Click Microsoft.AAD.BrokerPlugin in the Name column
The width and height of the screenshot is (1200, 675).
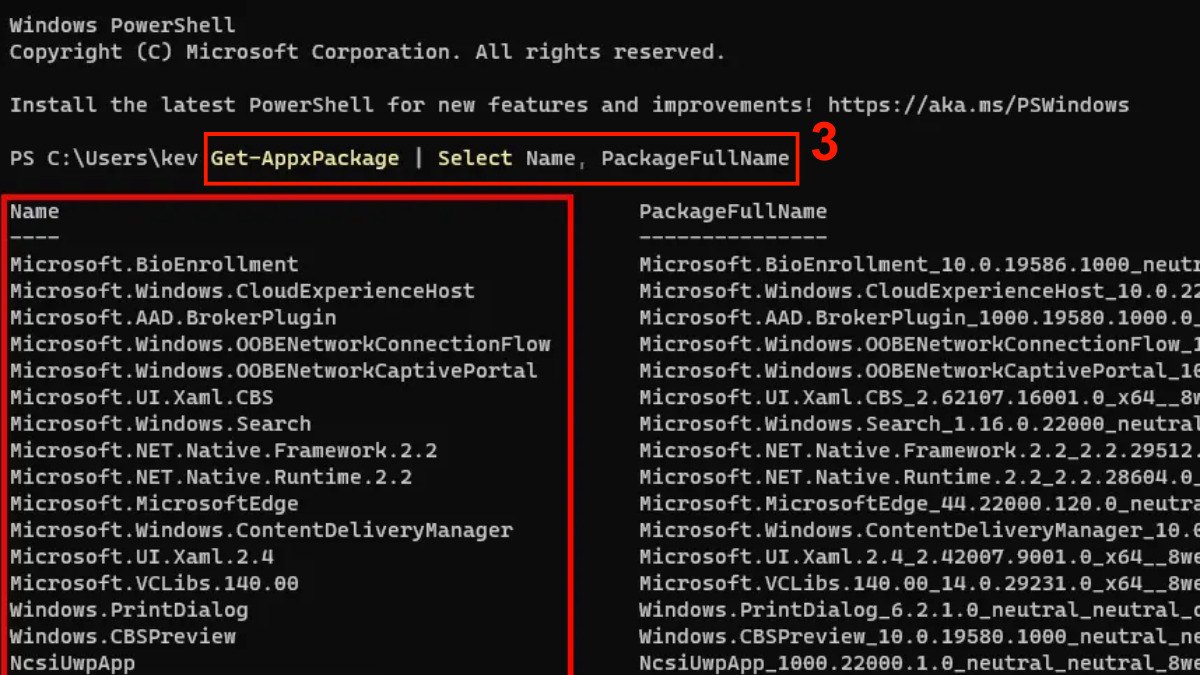coord(173,318)
